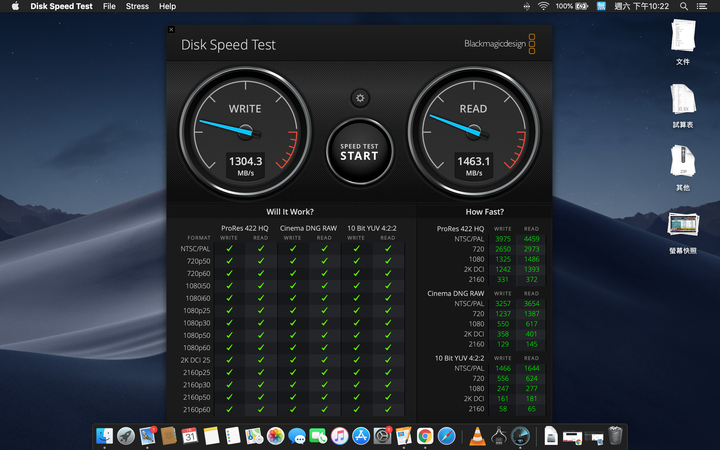Open Spotlight search

tap(684, 6)
